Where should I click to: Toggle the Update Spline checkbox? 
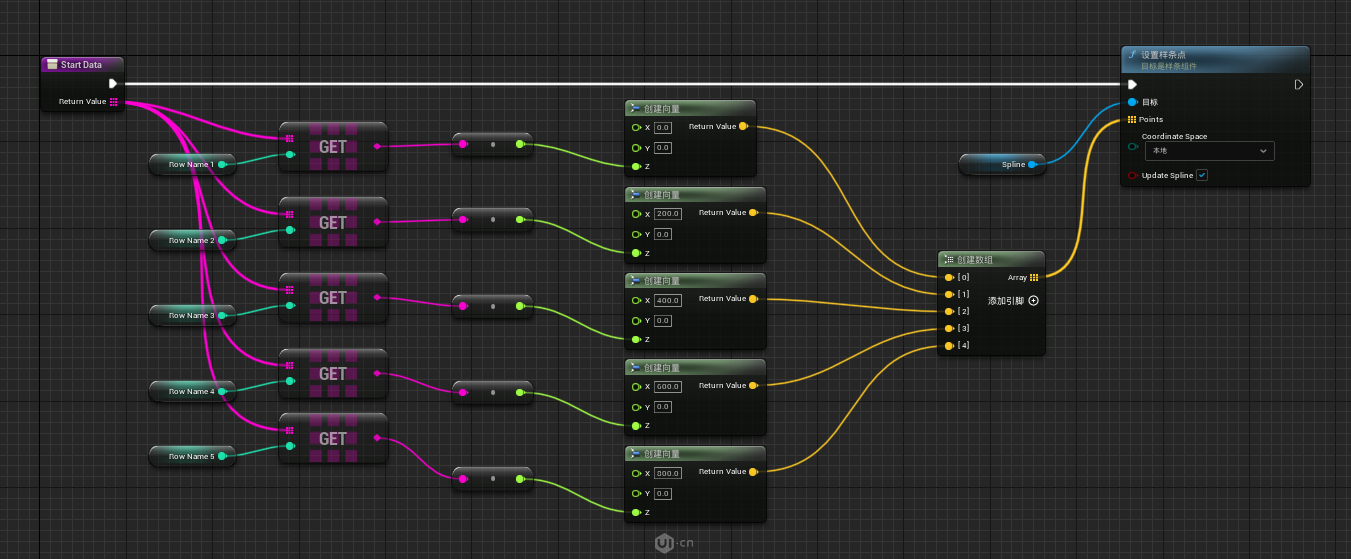click(1202, 176)
